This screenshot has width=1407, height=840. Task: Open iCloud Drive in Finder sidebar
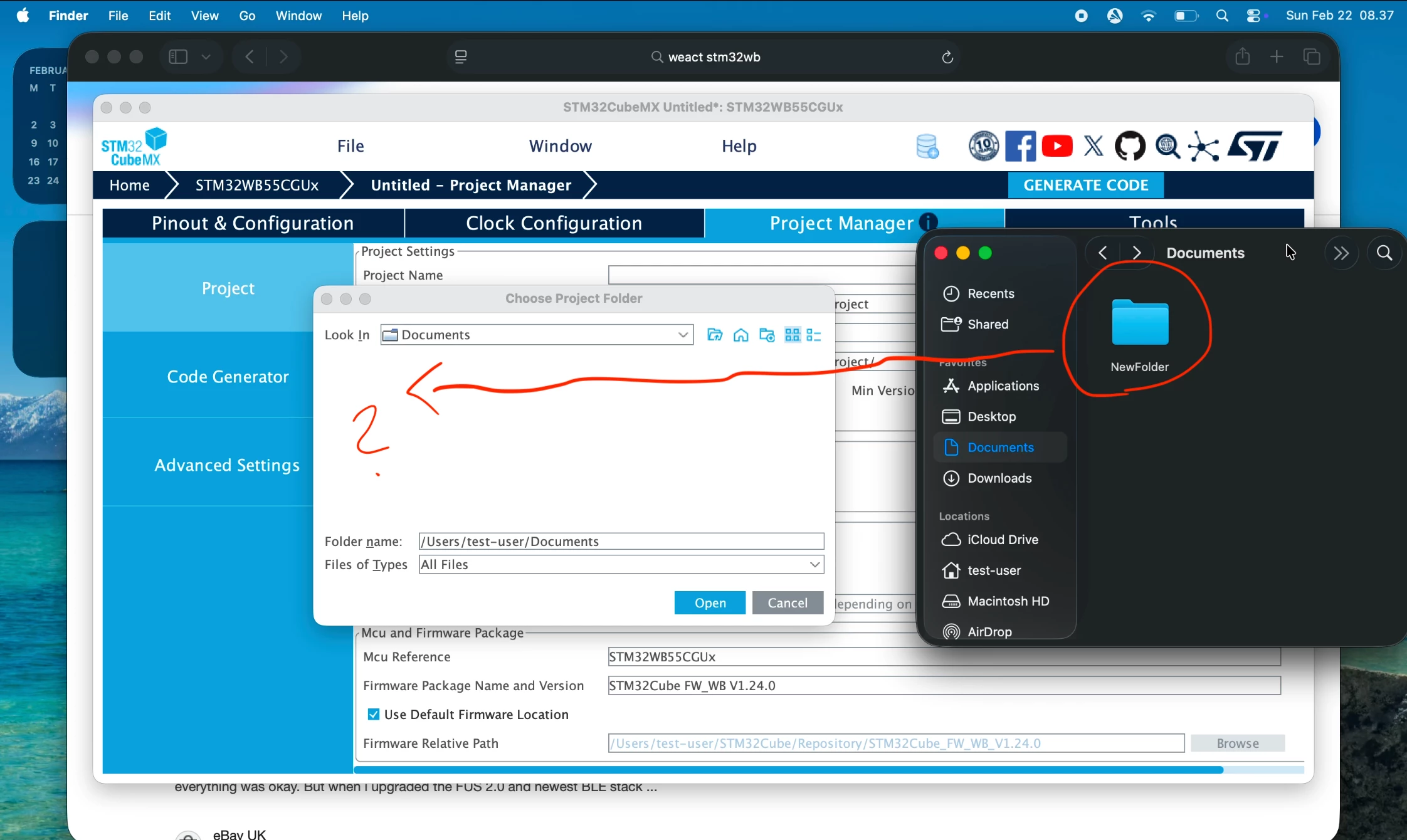point(1001,539)
